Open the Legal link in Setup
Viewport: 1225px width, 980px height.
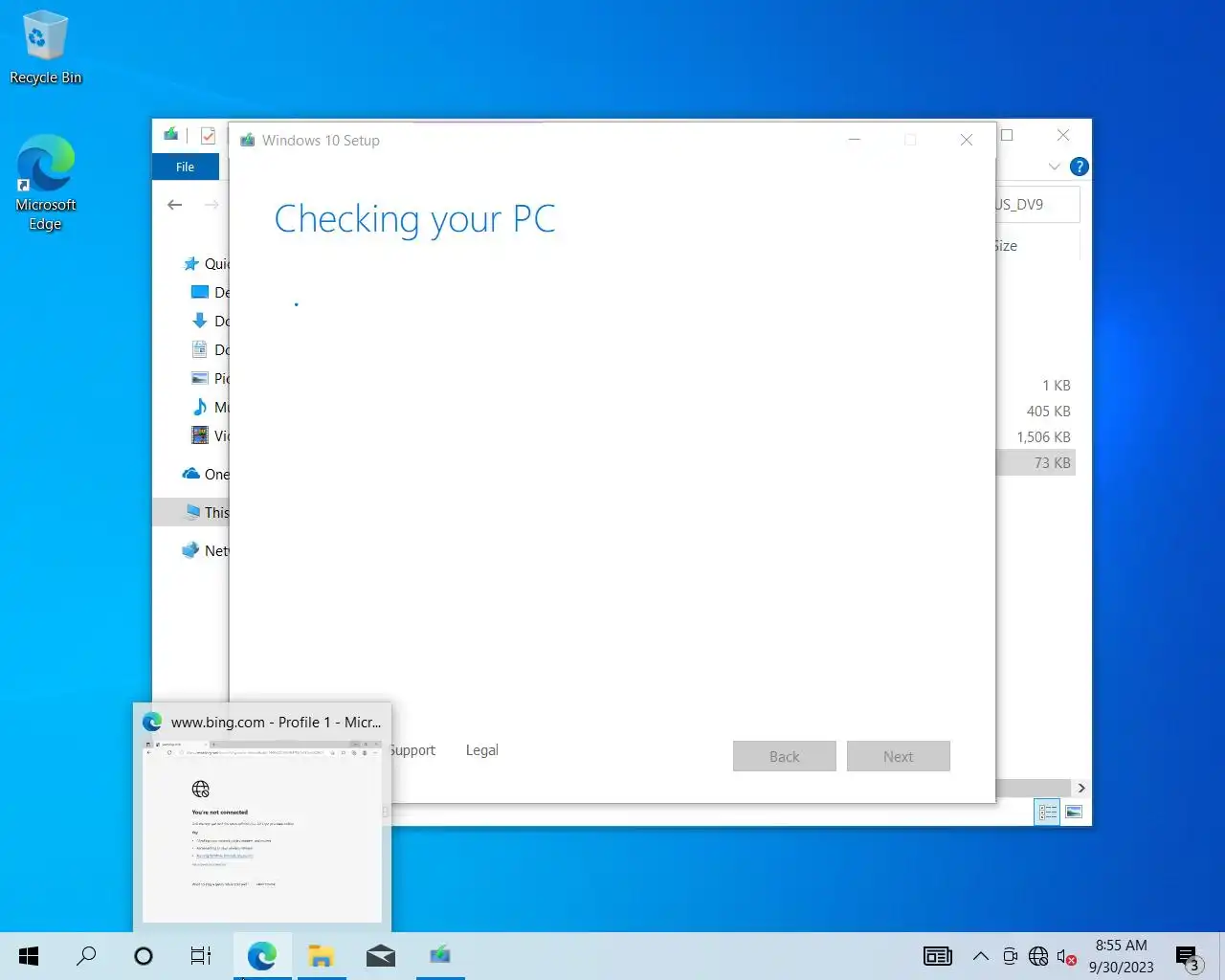point(481,750)
